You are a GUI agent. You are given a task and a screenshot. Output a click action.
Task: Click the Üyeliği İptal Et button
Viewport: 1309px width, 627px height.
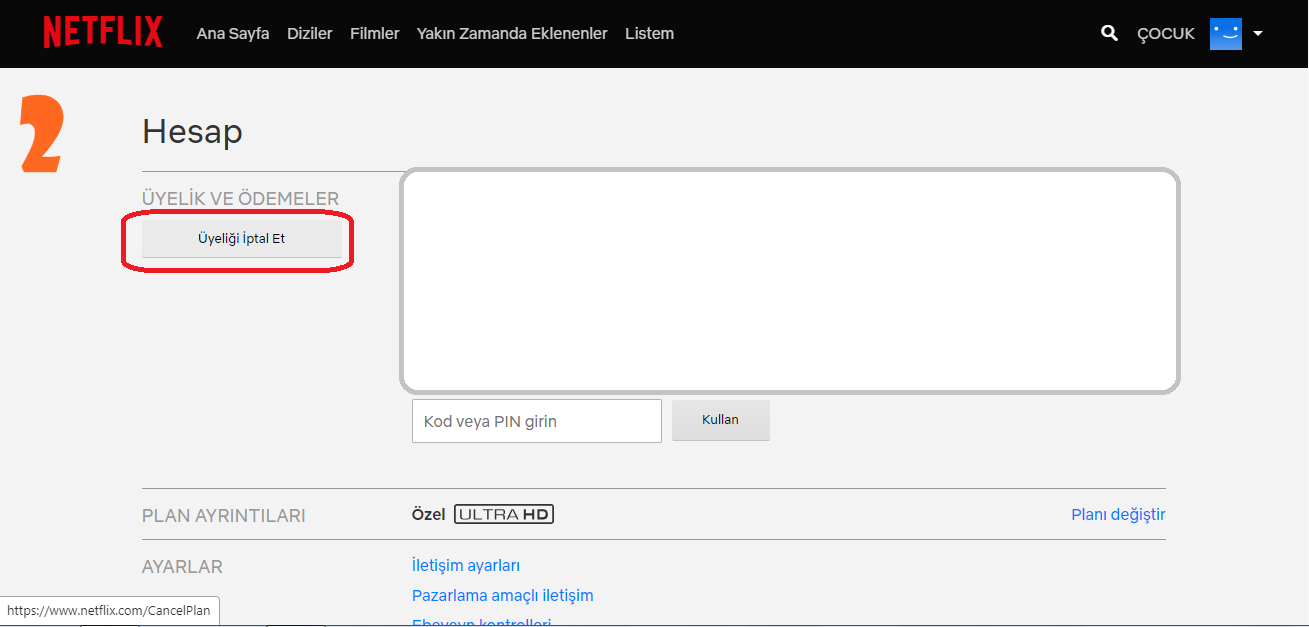(x=244, y=239)
